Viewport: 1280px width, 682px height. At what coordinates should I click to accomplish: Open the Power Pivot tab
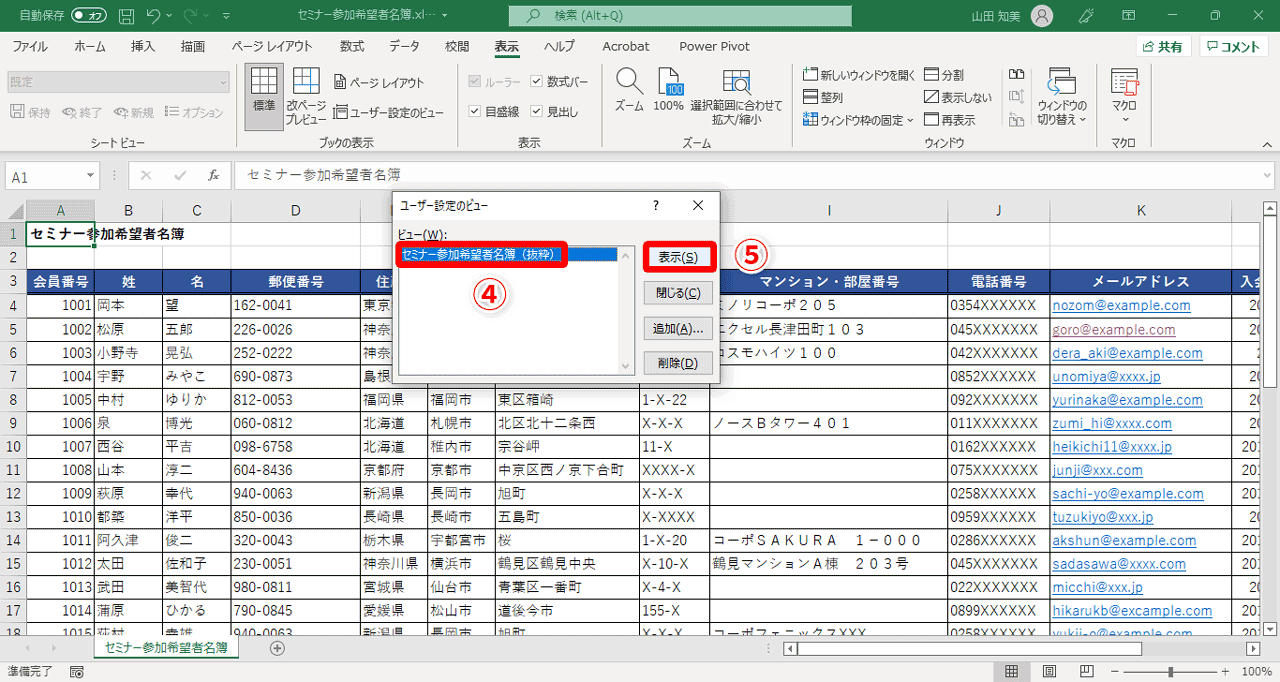[x=714, y=46]
